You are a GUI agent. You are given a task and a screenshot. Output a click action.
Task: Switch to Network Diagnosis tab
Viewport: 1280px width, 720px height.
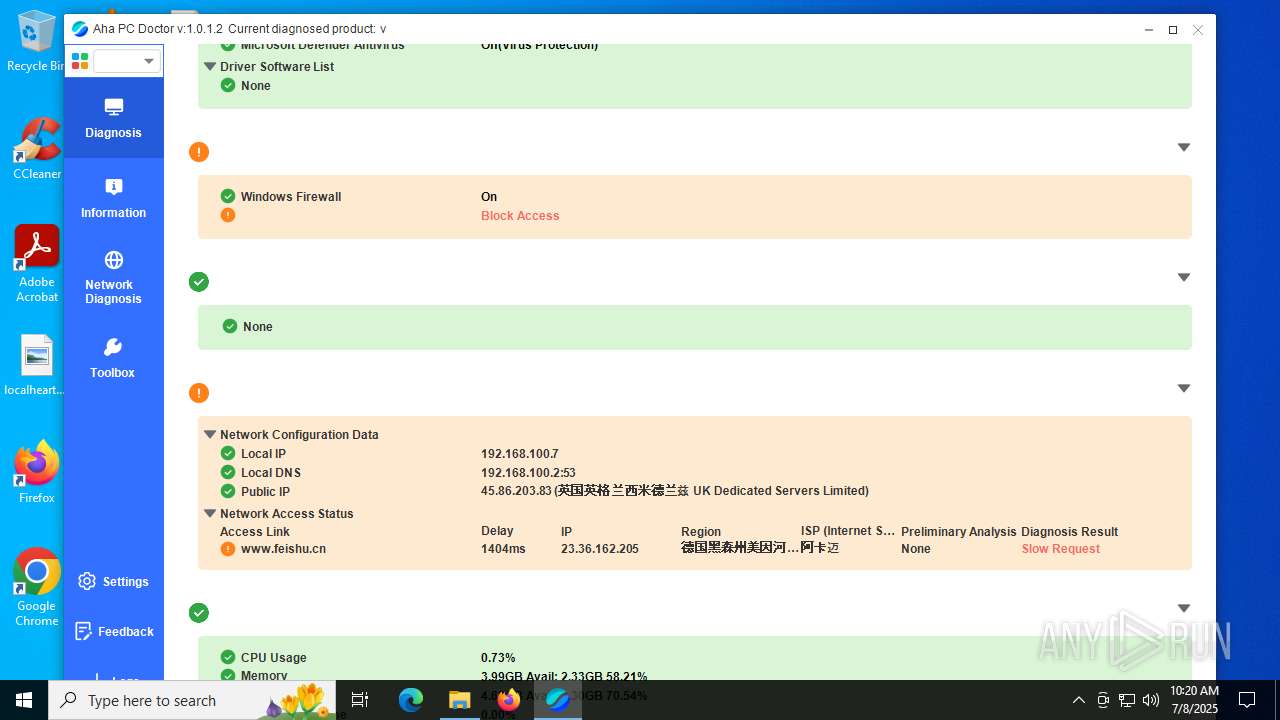(113, 277)
